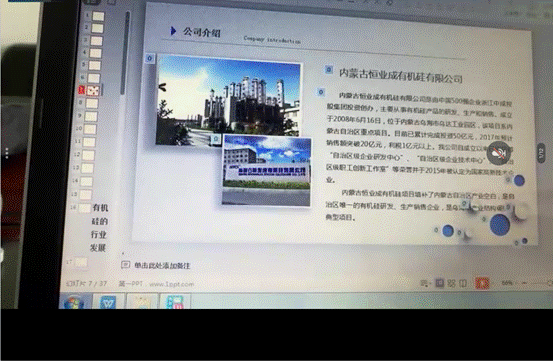
Task: Select slide 5 thumbnail
Action: [95, 66]
